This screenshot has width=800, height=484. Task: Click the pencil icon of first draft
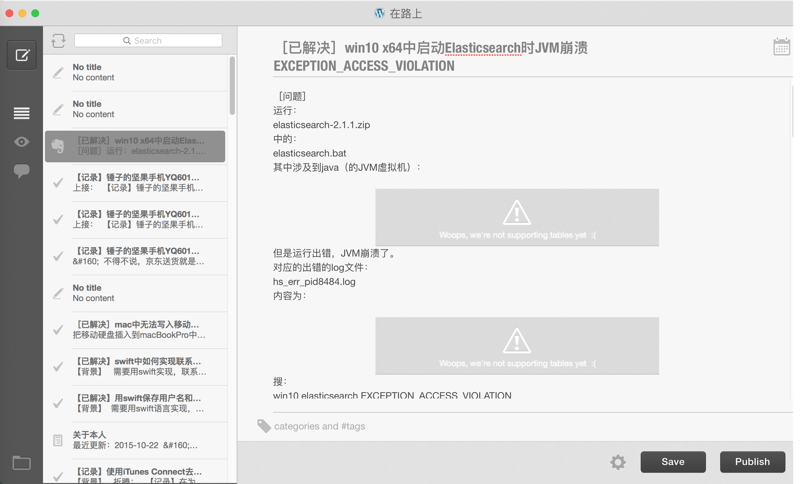pyautogui.click(x=58, y=73)
